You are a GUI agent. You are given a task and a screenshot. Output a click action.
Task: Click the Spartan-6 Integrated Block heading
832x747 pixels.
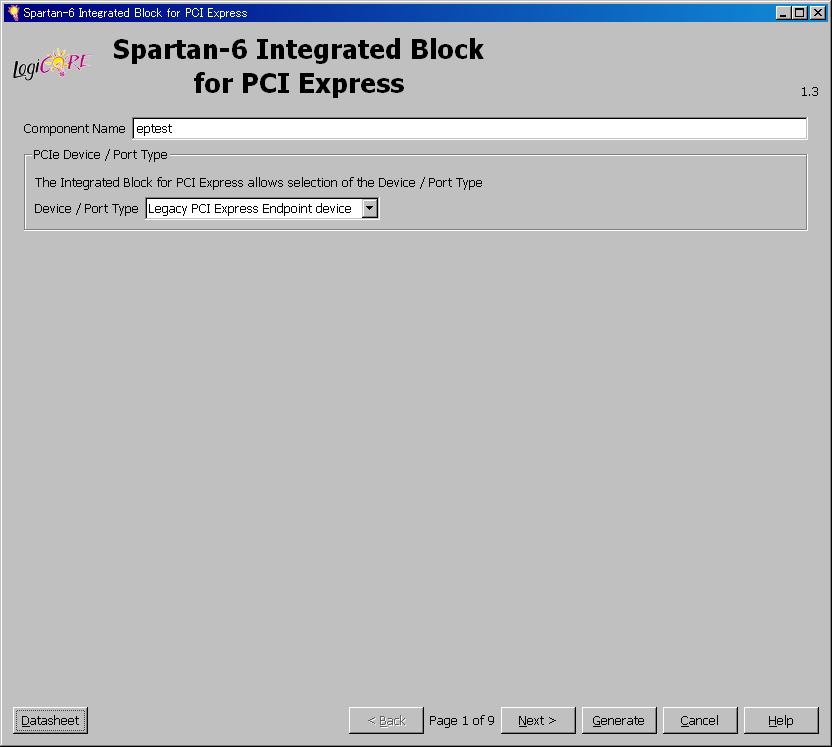tap(298, 65)
